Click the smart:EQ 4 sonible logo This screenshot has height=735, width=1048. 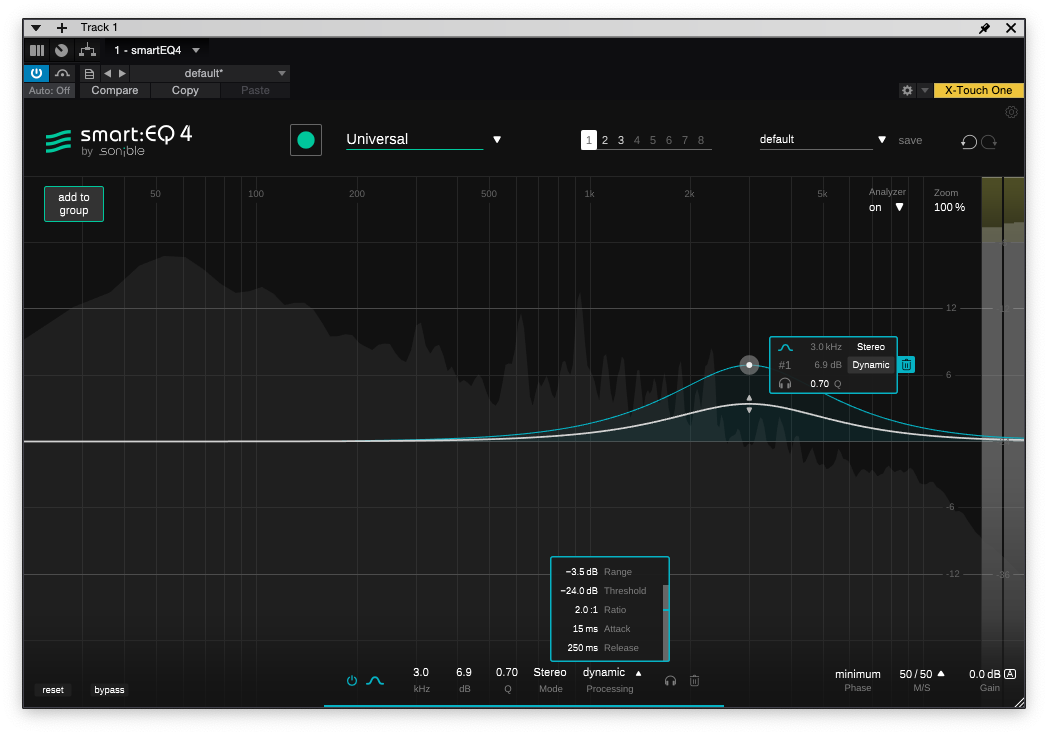118,140
